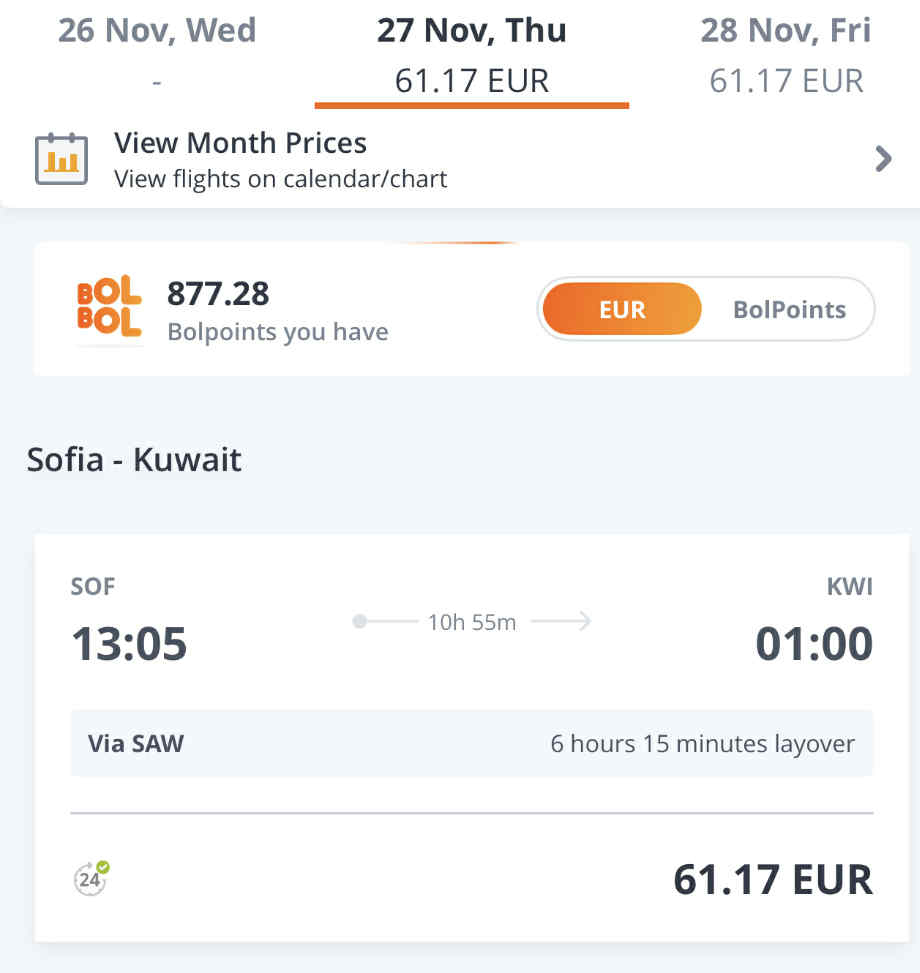Viewport: 920px width, 973px height.
Task: Click the 877.28 Bolpoints balance
Action: (218, 294)
